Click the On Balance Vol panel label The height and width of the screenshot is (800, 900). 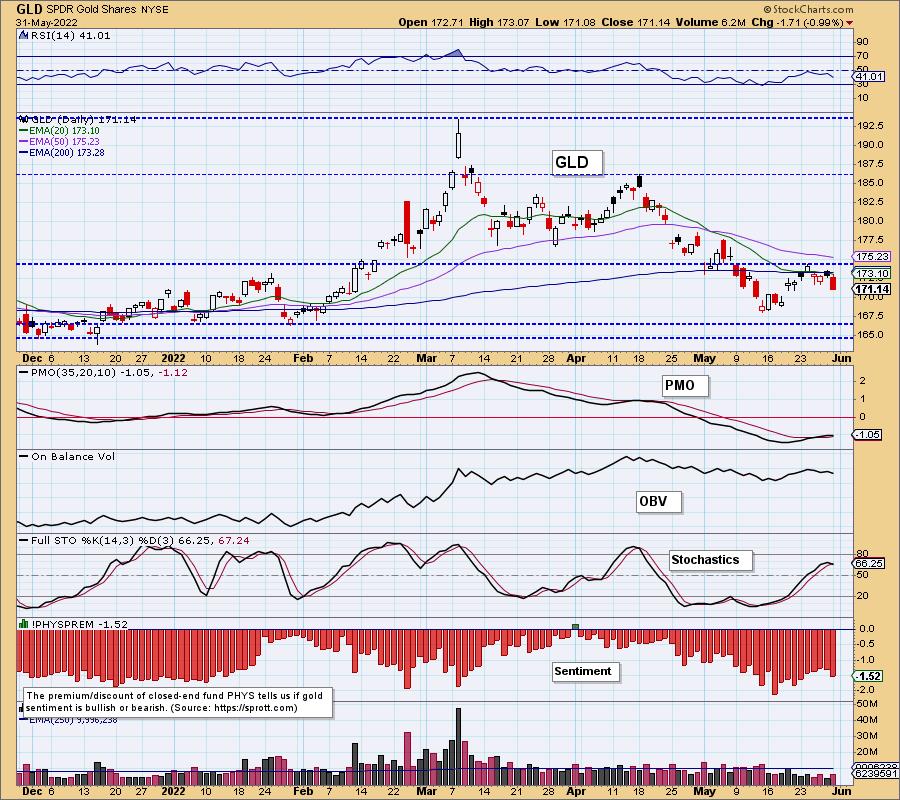click(73, 457)
